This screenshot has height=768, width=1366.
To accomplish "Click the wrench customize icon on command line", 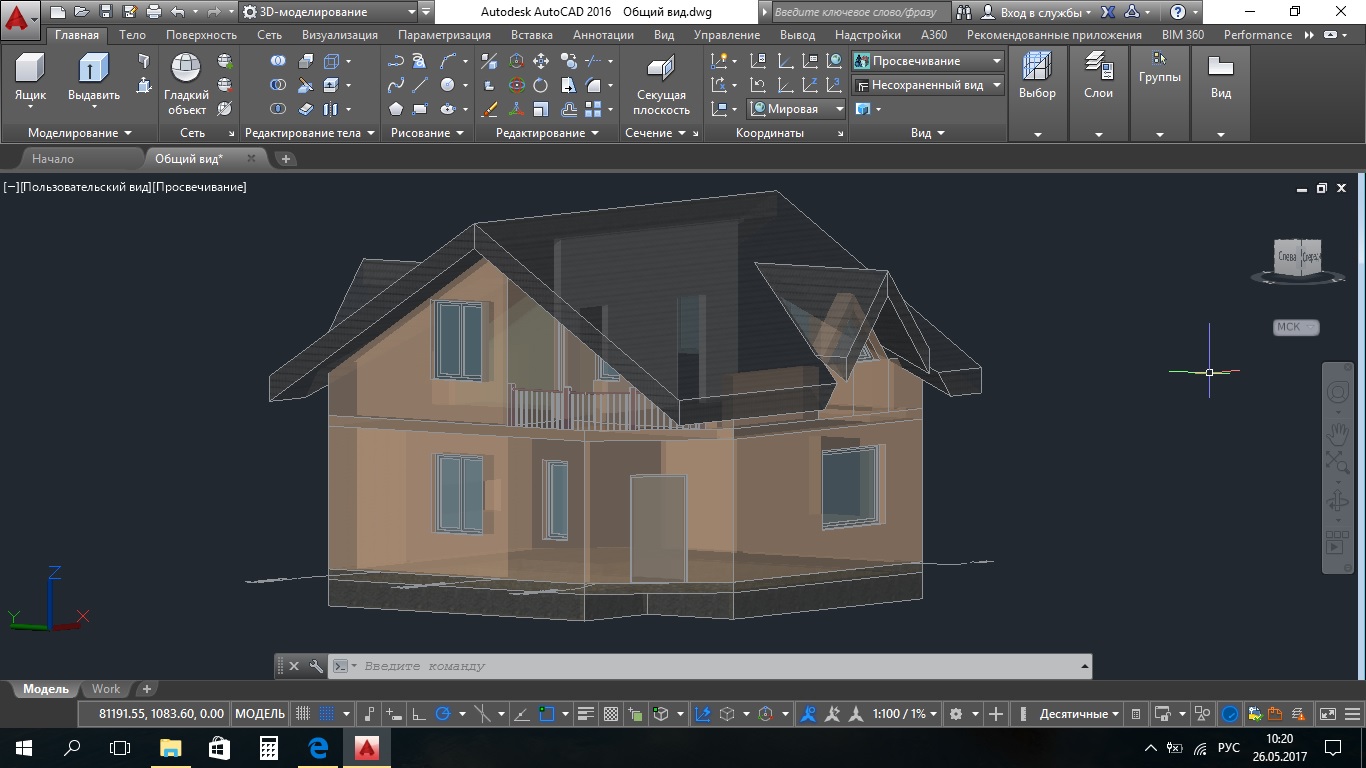I will tap(316, 666).
